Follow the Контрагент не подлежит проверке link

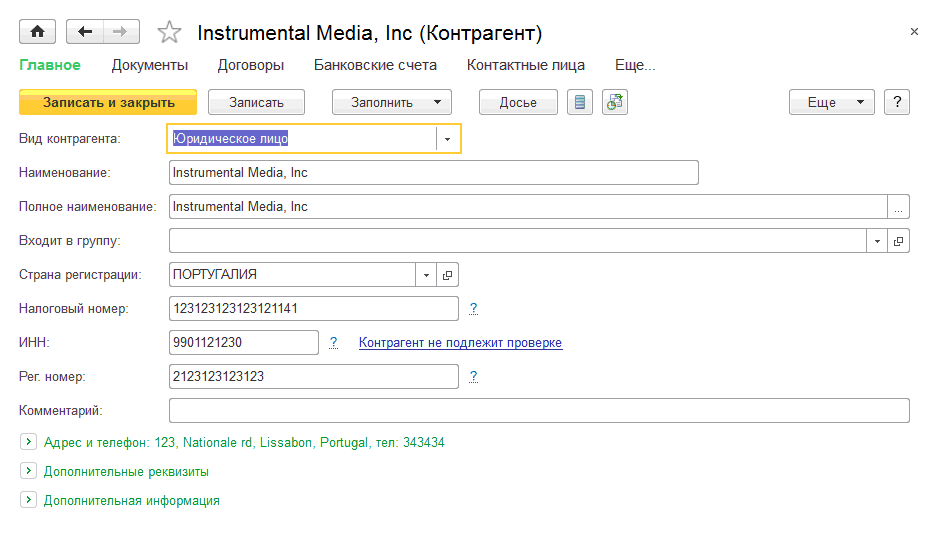click(x=460, y=343)
